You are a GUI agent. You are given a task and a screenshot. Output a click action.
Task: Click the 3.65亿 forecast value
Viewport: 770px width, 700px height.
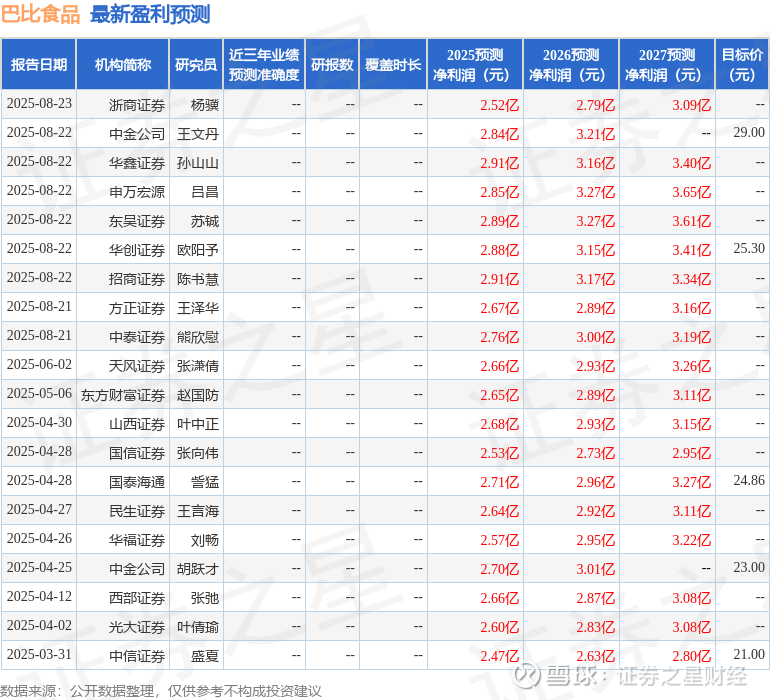click(x=691, y=192)
